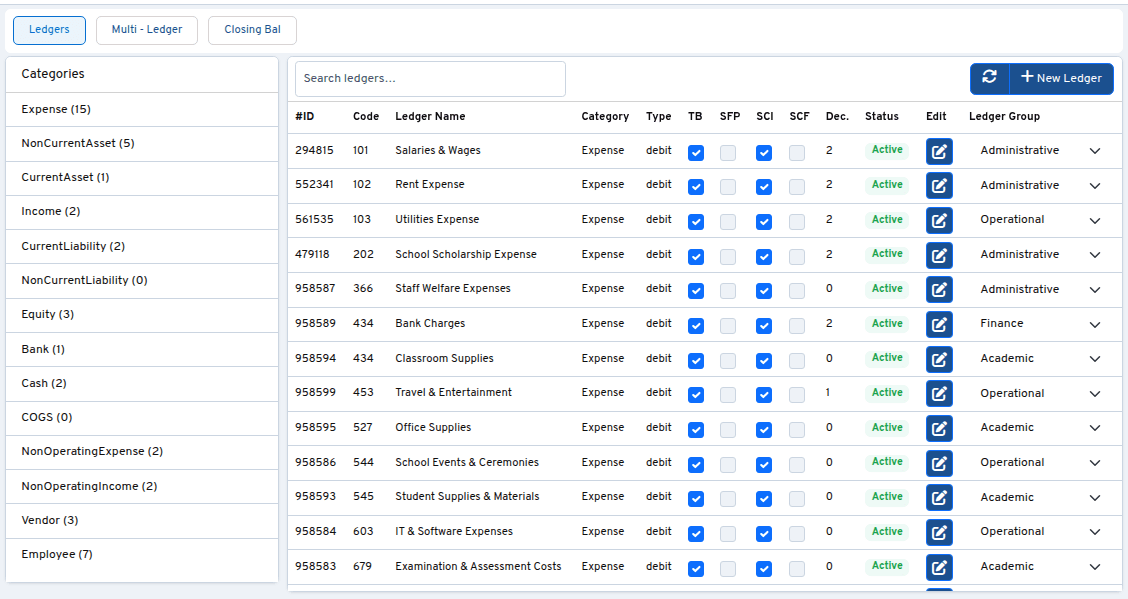1128x599 pixels.
Task: Check SCF for Travel & Entertainment
Action: 797,395
